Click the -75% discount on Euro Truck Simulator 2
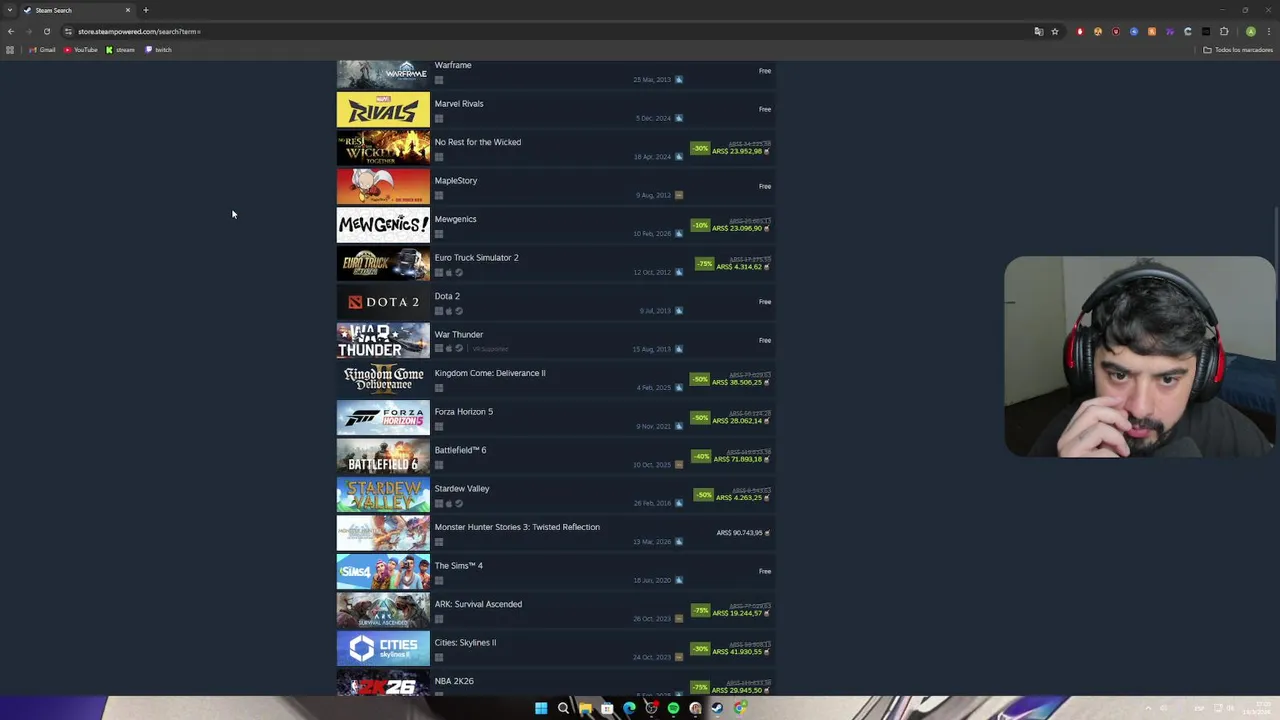The width and height of the screenshot is (1280, 720). (704, 264)
